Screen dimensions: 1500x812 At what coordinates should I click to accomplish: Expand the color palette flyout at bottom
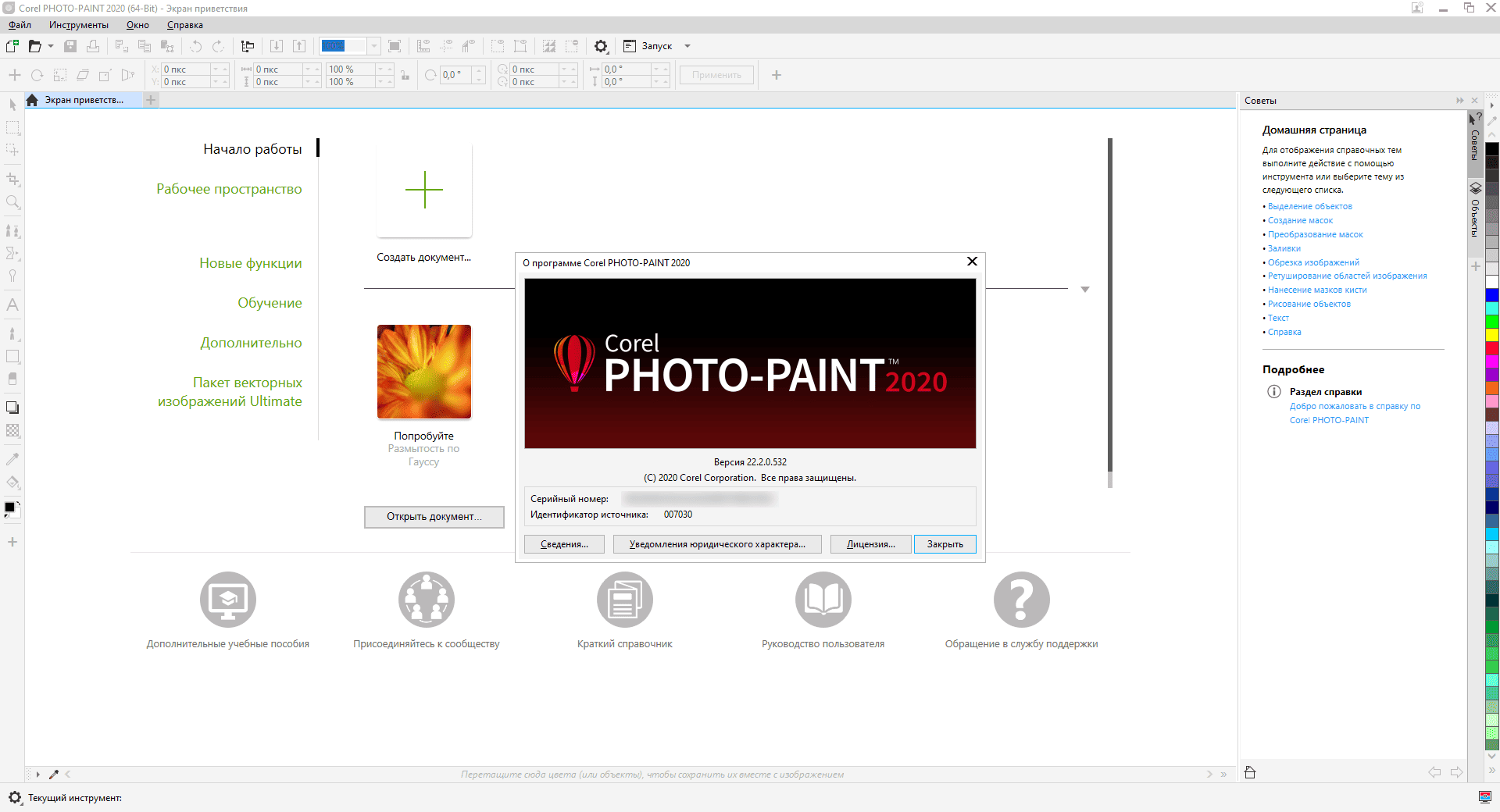click(x=1492, y=771)
